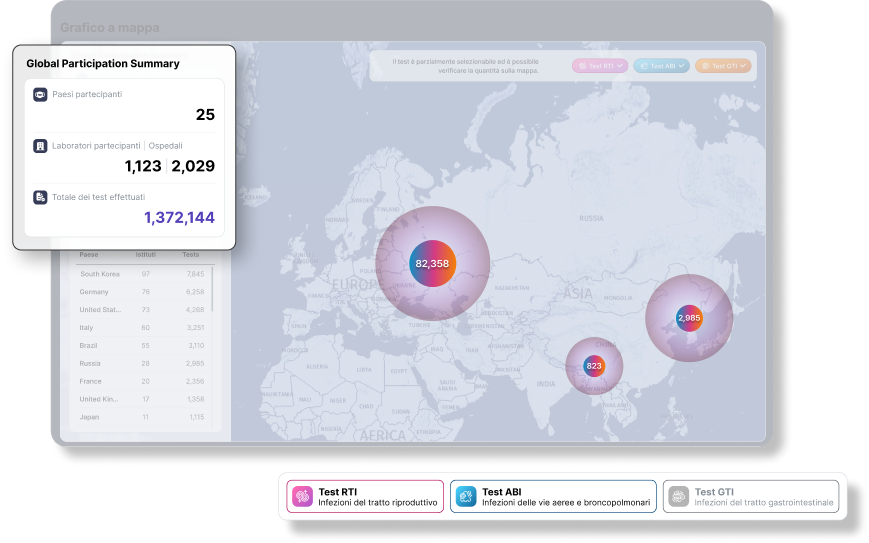Open the Test RTI dropdown on map
This screenshot has width=869, height=543.
pos(600,66)
